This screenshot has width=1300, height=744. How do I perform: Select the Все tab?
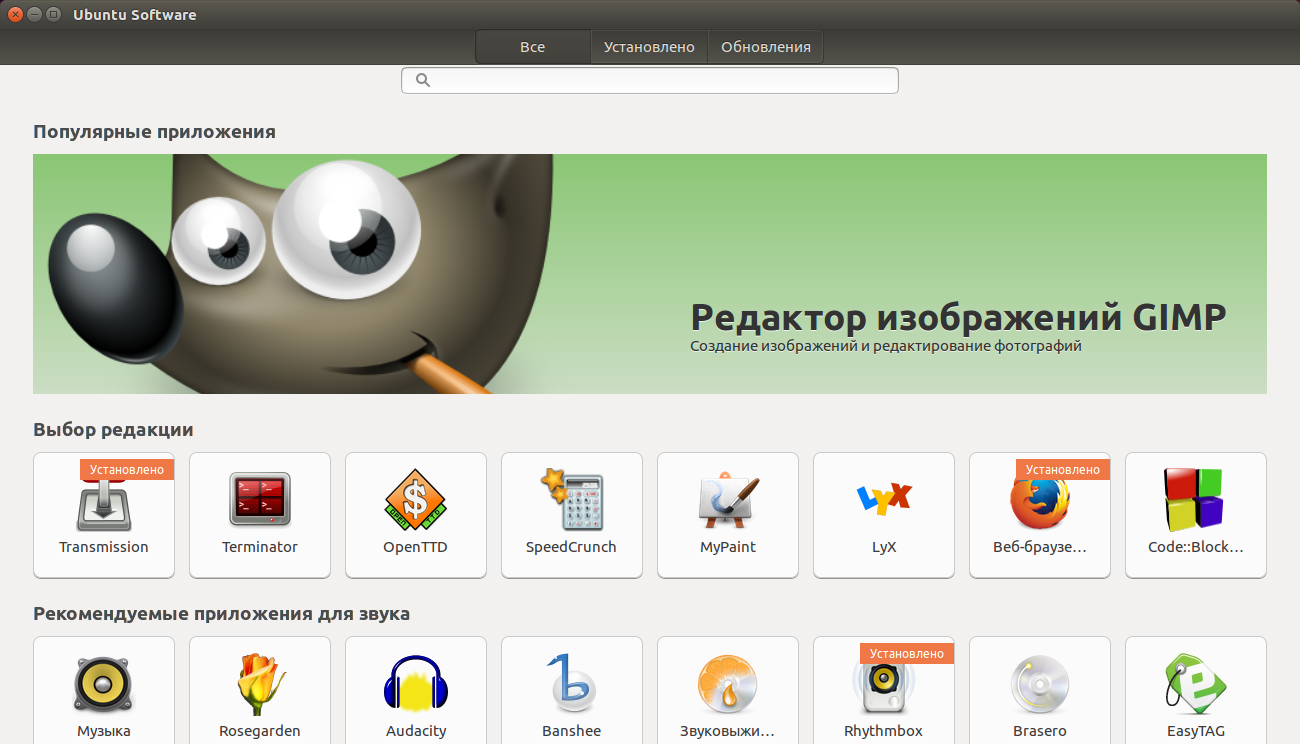tap(532, 47)
